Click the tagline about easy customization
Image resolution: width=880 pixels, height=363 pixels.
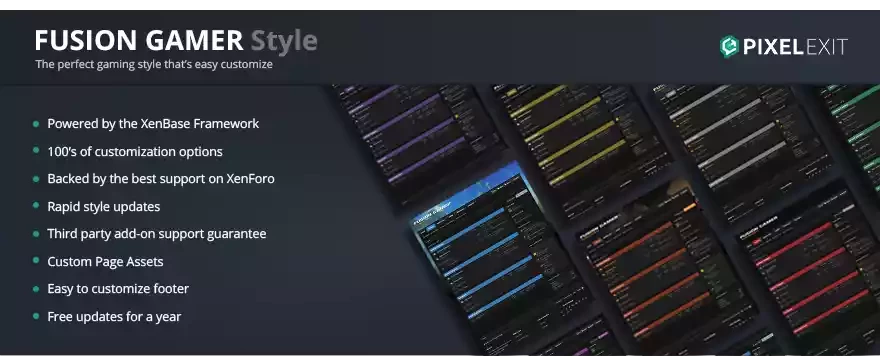tap(154, 65)
